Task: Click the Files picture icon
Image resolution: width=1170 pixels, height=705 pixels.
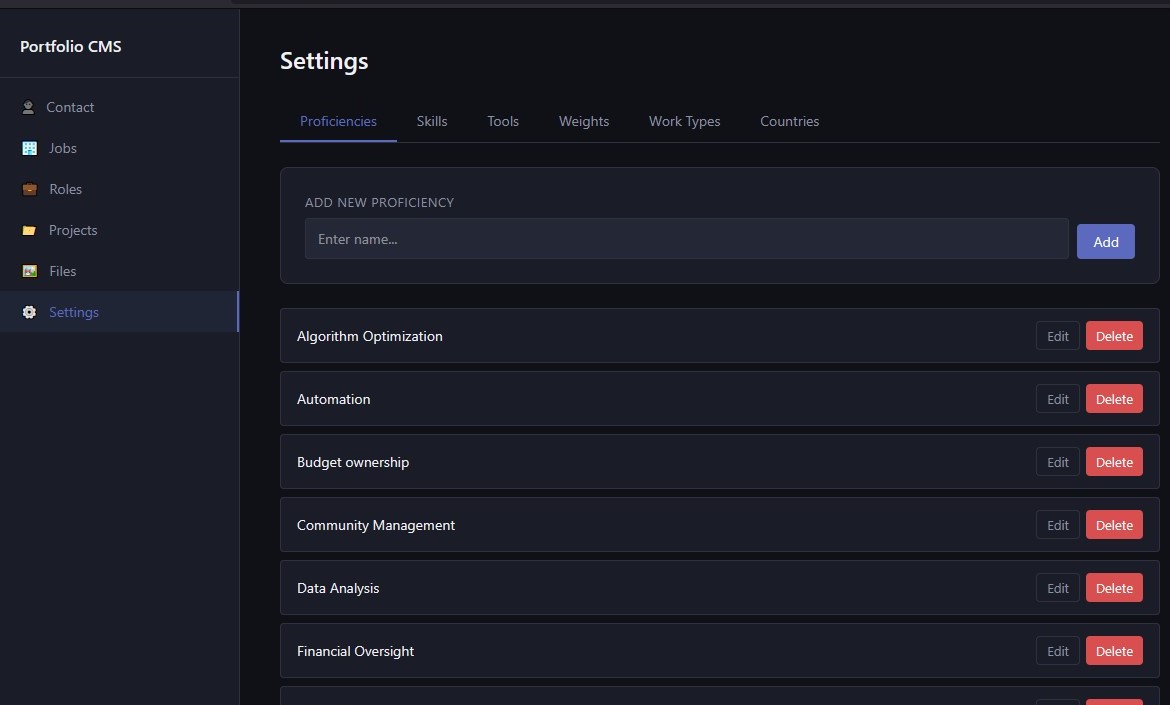Action: coord(29,271)
